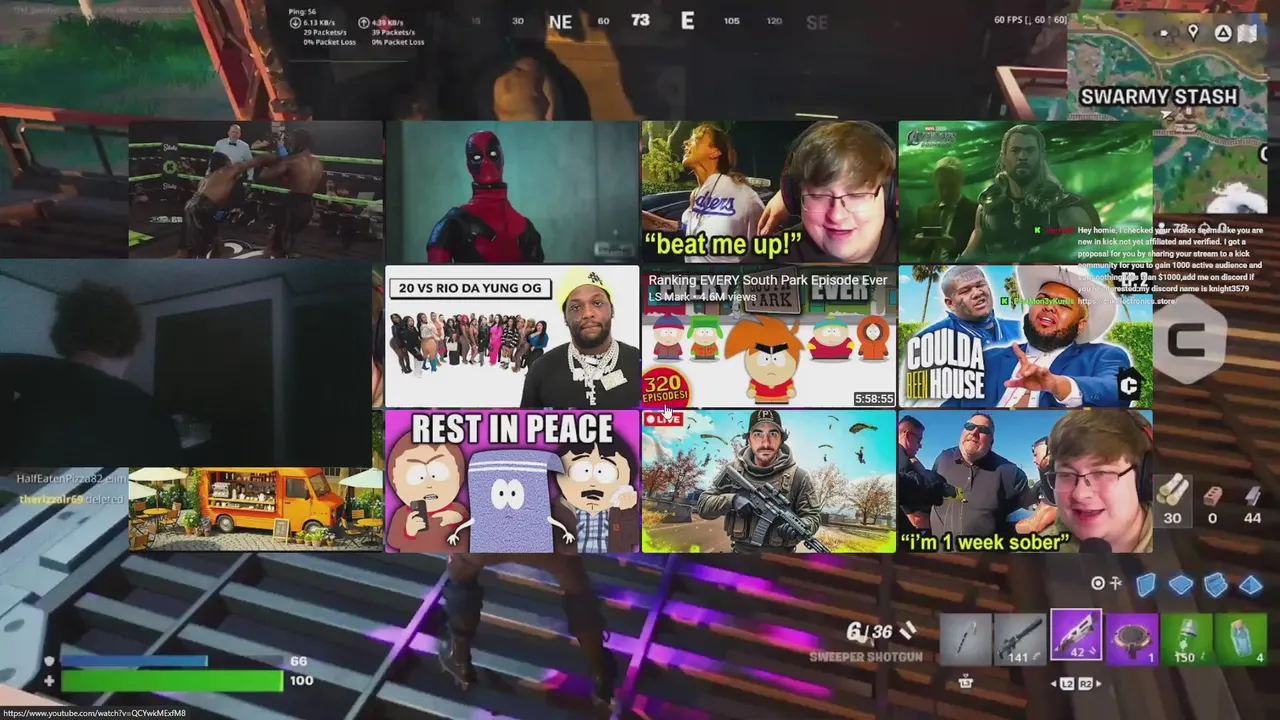
Task: Click the youtube.com URL in status bar
Action: (x=94, y=713)
